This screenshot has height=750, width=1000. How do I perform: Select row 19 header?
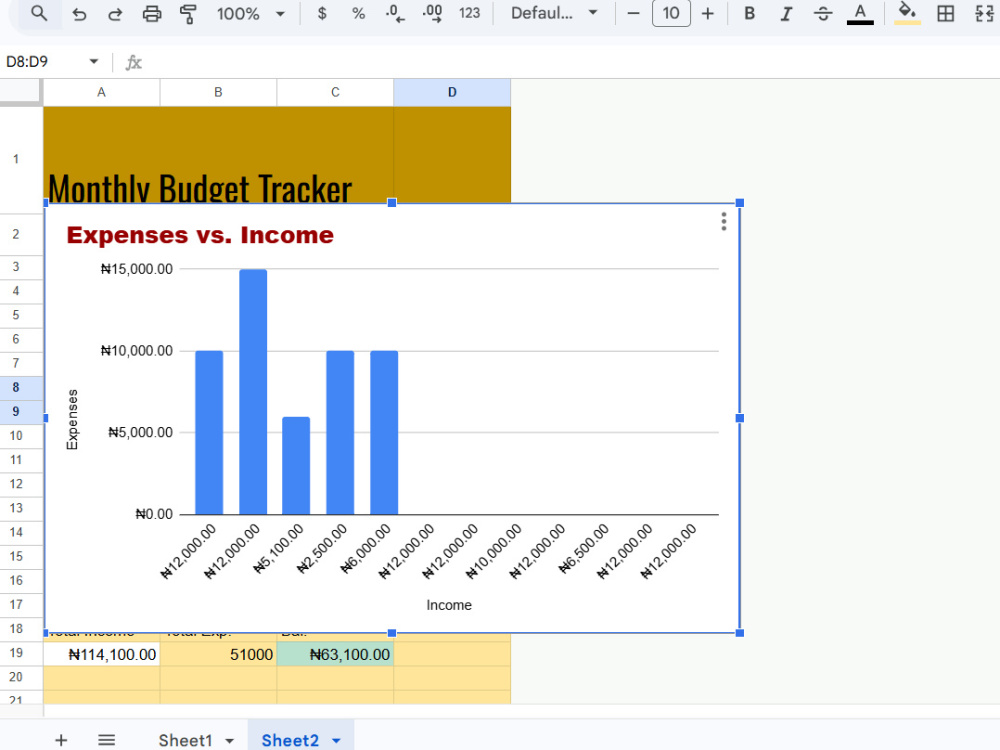tap(16, 652)
